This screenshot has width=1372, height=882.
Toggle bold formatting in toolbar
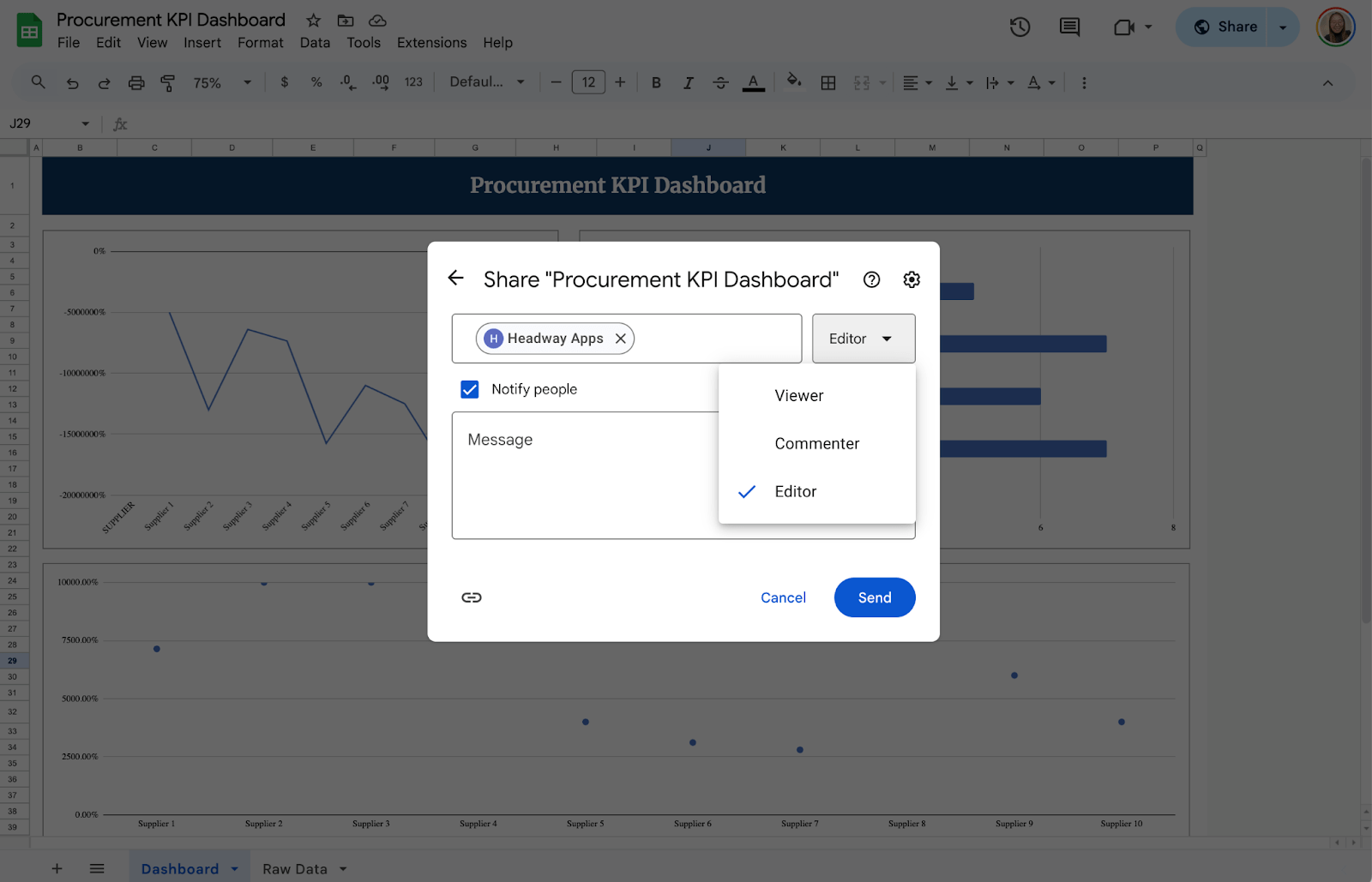(x=656, y=83)
